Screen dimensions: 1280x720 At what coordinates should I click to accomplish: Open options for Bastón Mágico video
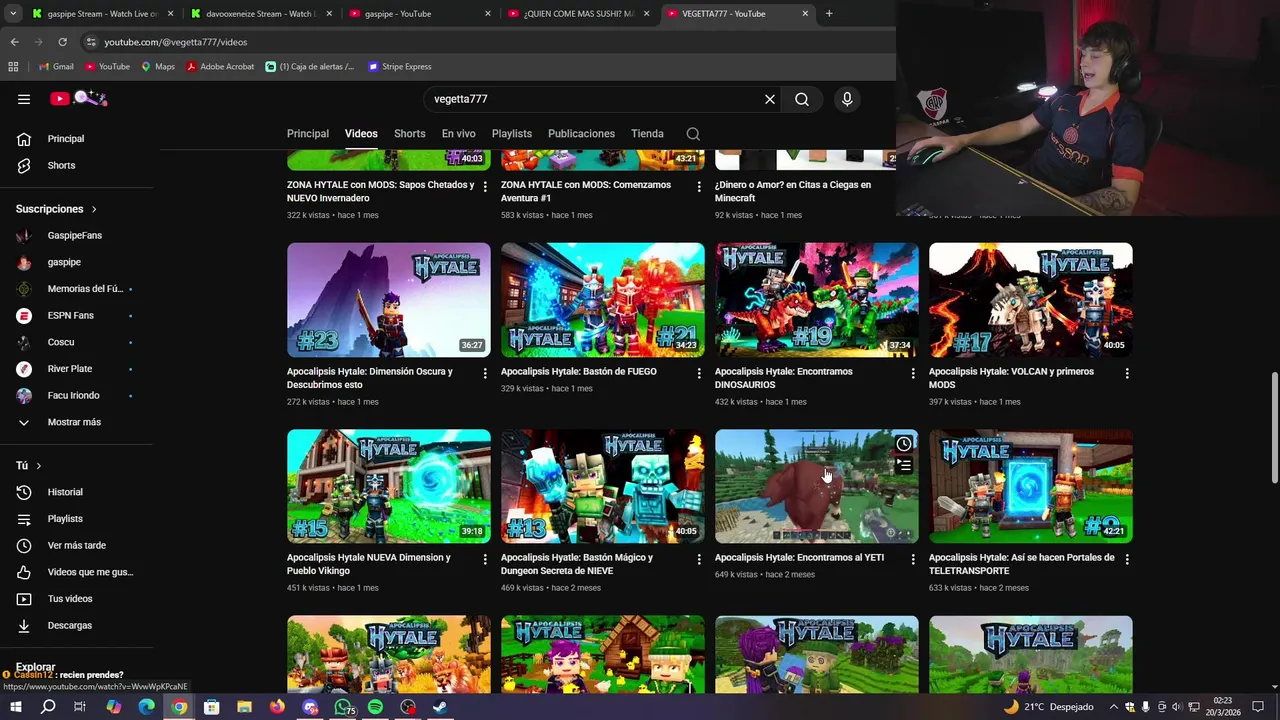click(699, 559)
